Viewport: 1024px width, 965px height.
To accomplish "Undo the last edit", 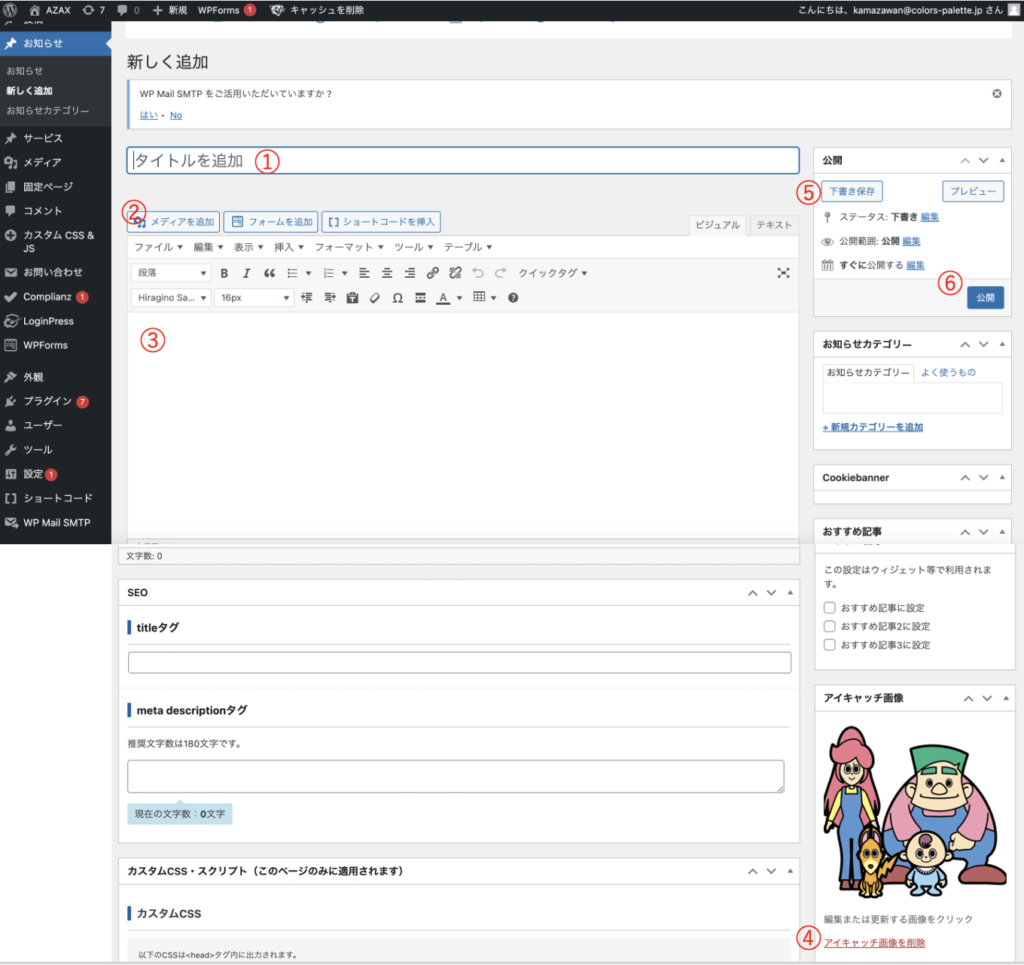I will [478, 273].
